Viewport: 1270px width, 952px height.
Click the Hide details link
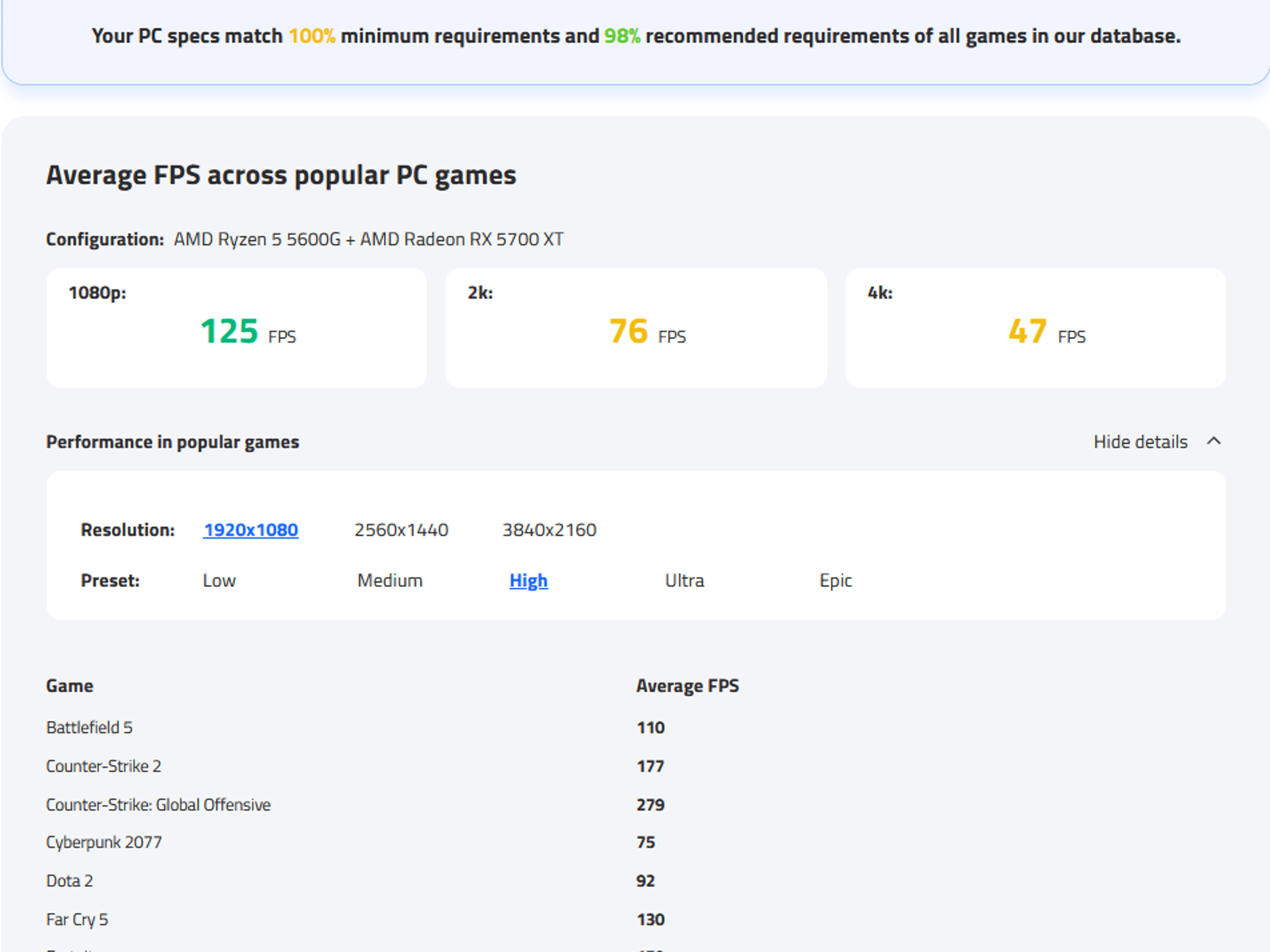pos(1140,442)
